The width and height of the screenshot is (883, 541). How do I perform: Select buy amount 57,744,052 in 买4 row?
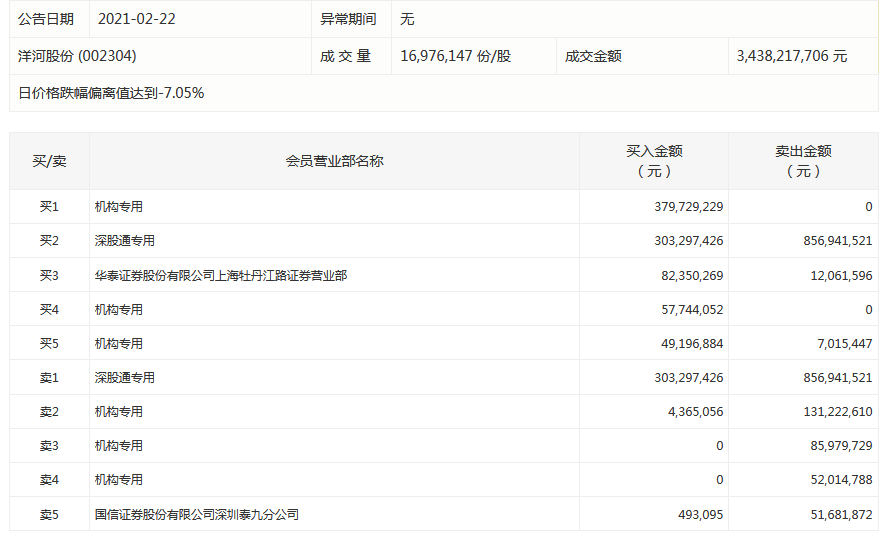(x=688, y=309)
